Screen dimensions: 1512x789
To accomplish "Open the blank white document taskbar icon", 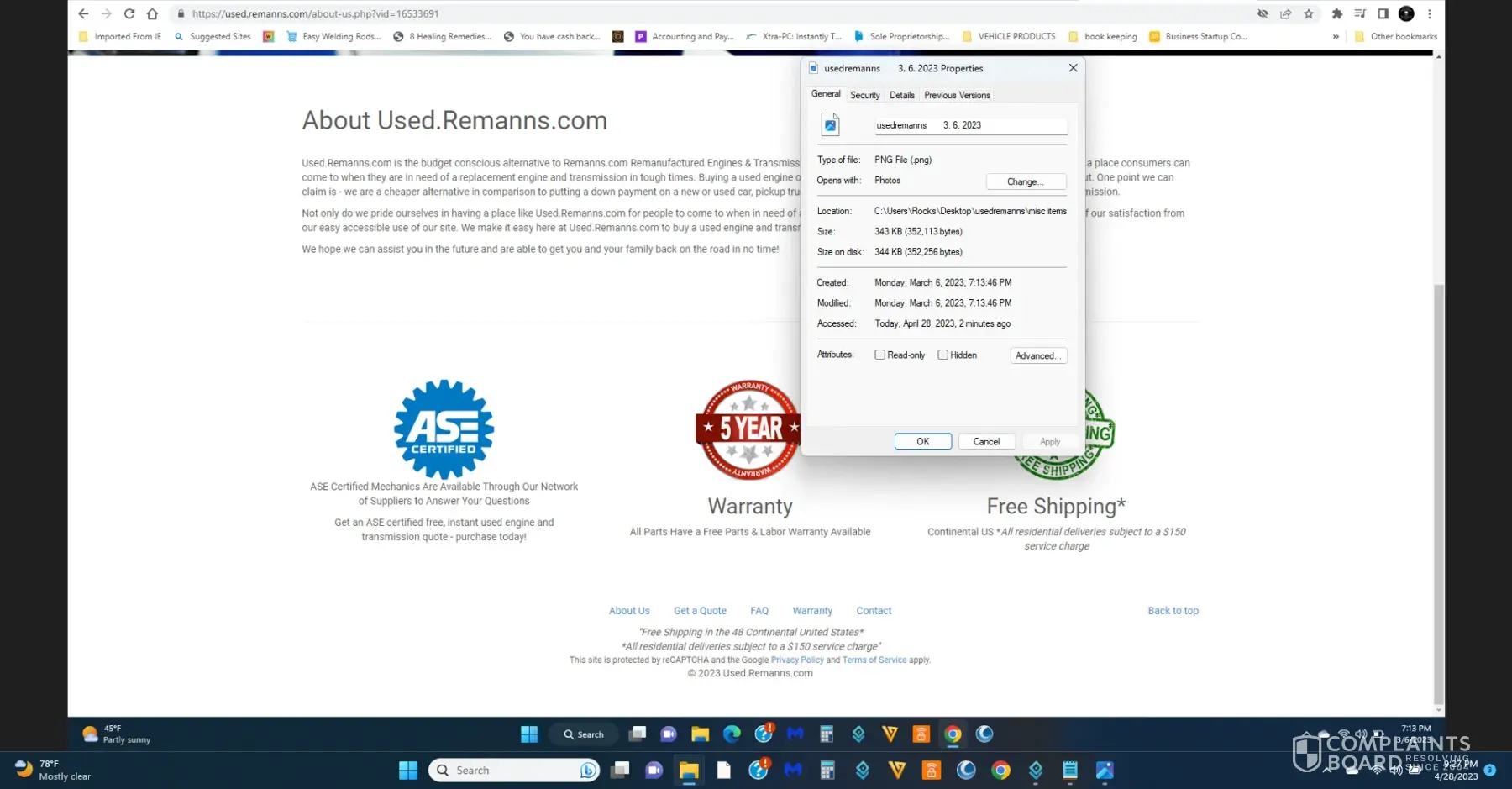I will point(723,770).
